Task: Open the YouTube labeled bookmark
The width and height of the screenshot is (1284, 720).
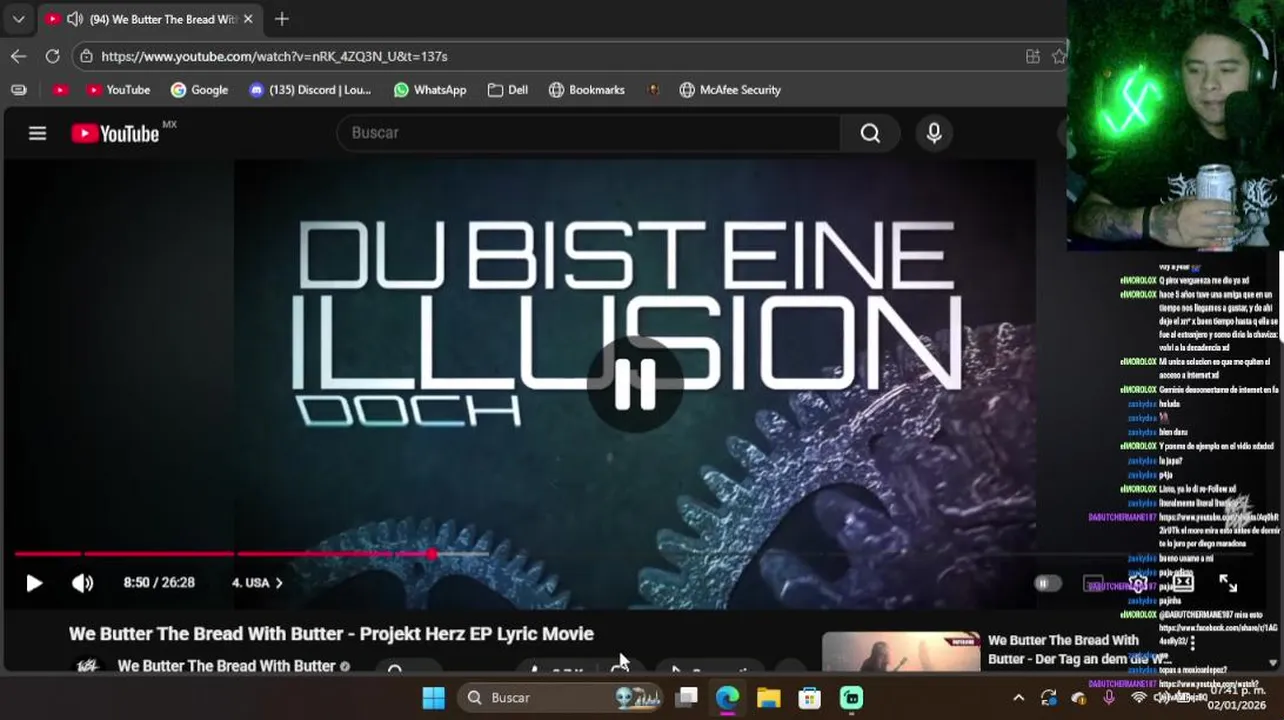Action: [x=118, y=90]
